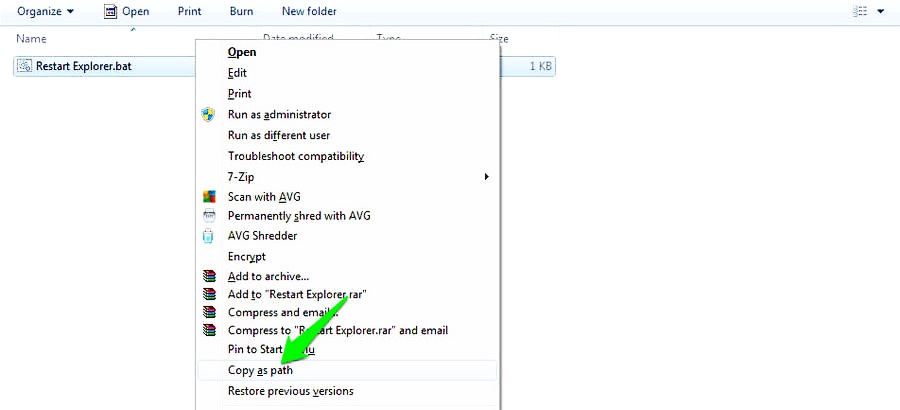Click the change view icon
The image size is (900, 410).
click(860, 11)
